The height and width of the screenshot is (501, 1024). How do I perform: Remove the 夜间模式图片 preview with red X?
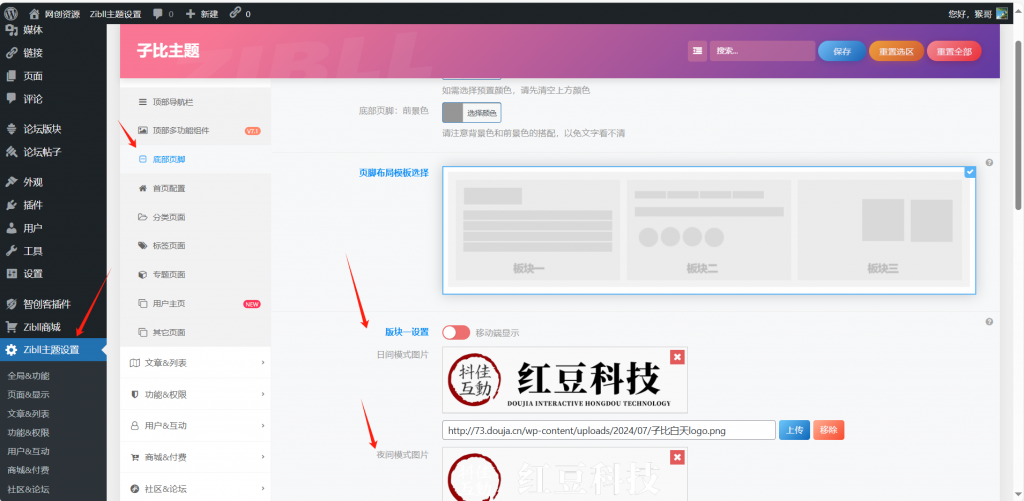click(677, 457)
